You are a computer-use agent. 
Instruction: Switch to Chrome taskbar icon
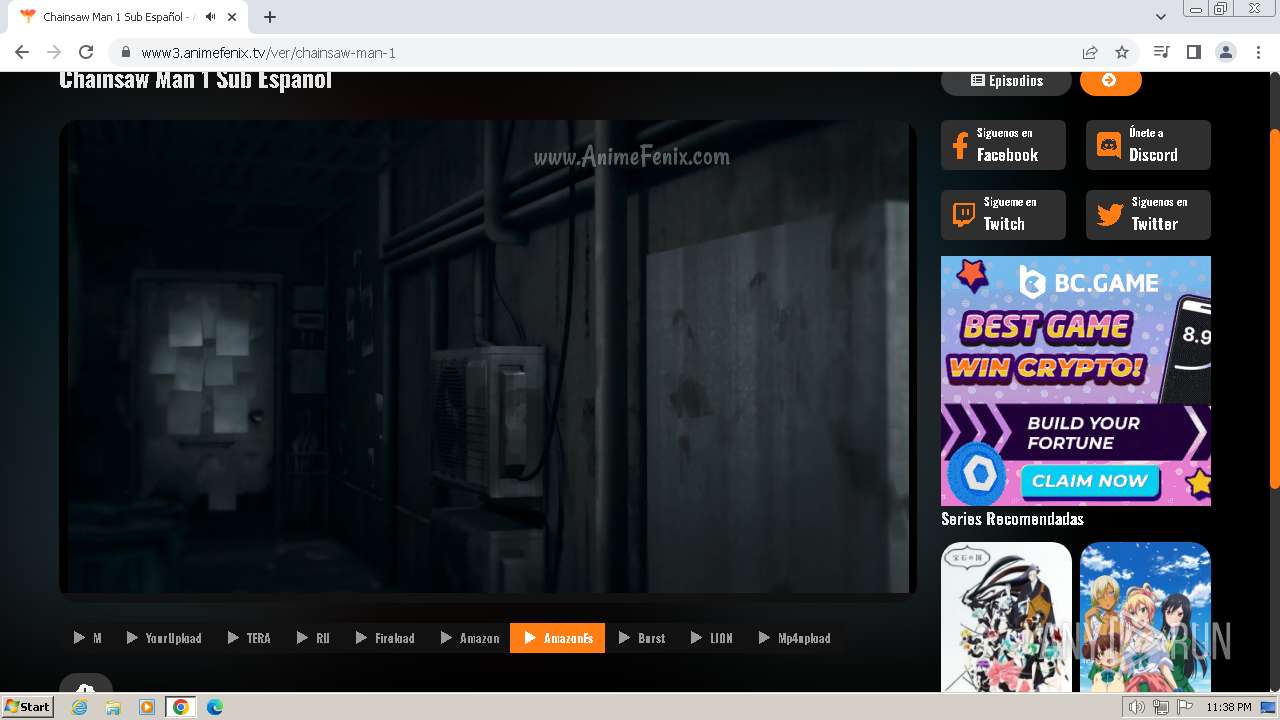pyautogui.click(x=181, y=707)
